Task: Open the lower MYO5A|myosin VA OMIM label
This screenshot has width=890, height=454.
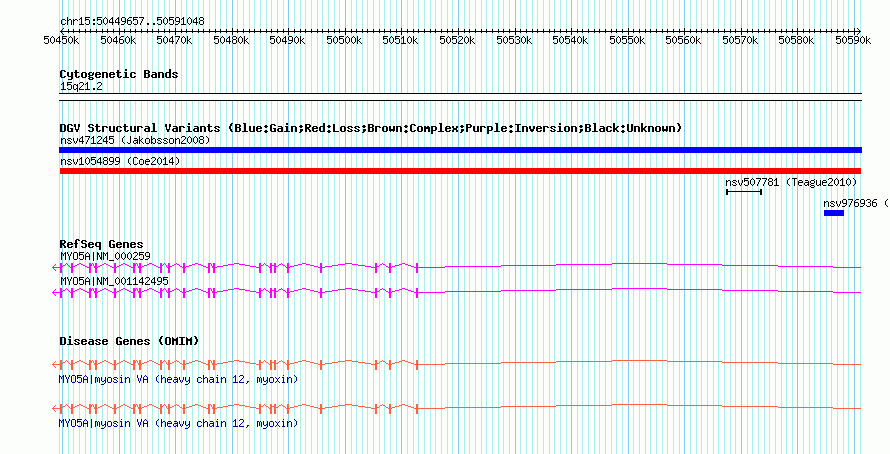Action: [x=178, y=423]
